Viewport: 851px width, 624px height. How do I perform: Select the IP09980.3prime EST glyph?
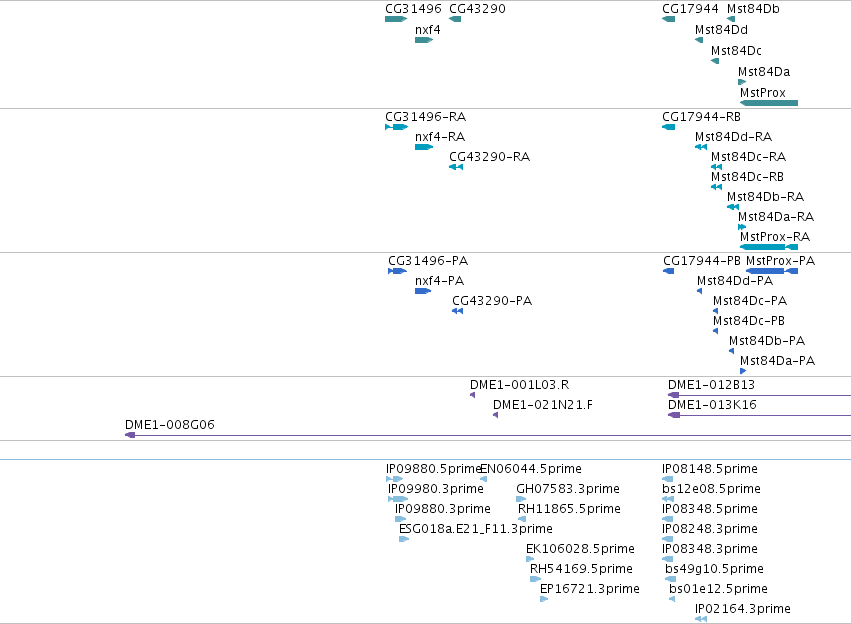[398, 499]
